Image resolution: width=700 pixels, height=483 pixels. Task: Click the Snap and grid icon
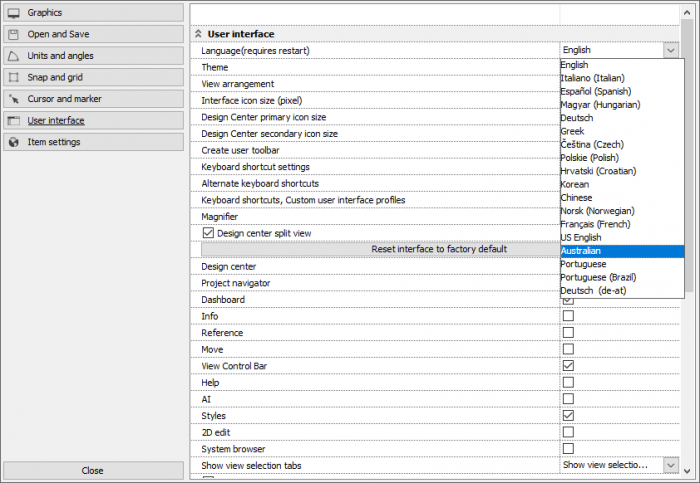[x=14, y=77]
